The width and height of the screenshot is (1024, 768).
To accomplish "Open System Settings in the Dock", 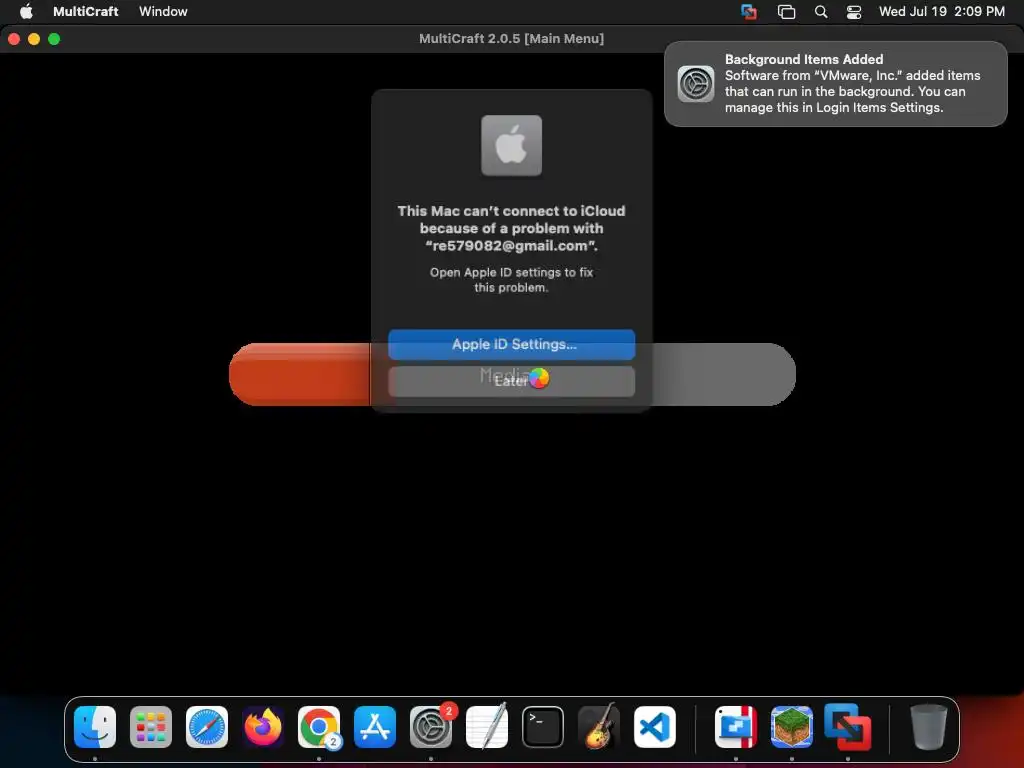I will (431, 727).
